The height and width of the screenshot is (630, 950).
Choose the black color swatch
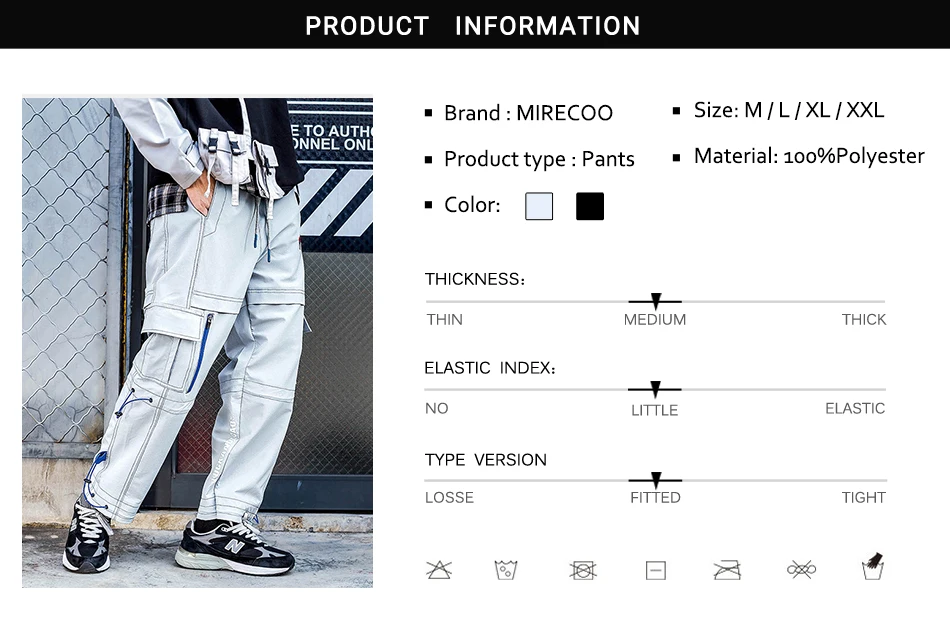pos(590,206)
